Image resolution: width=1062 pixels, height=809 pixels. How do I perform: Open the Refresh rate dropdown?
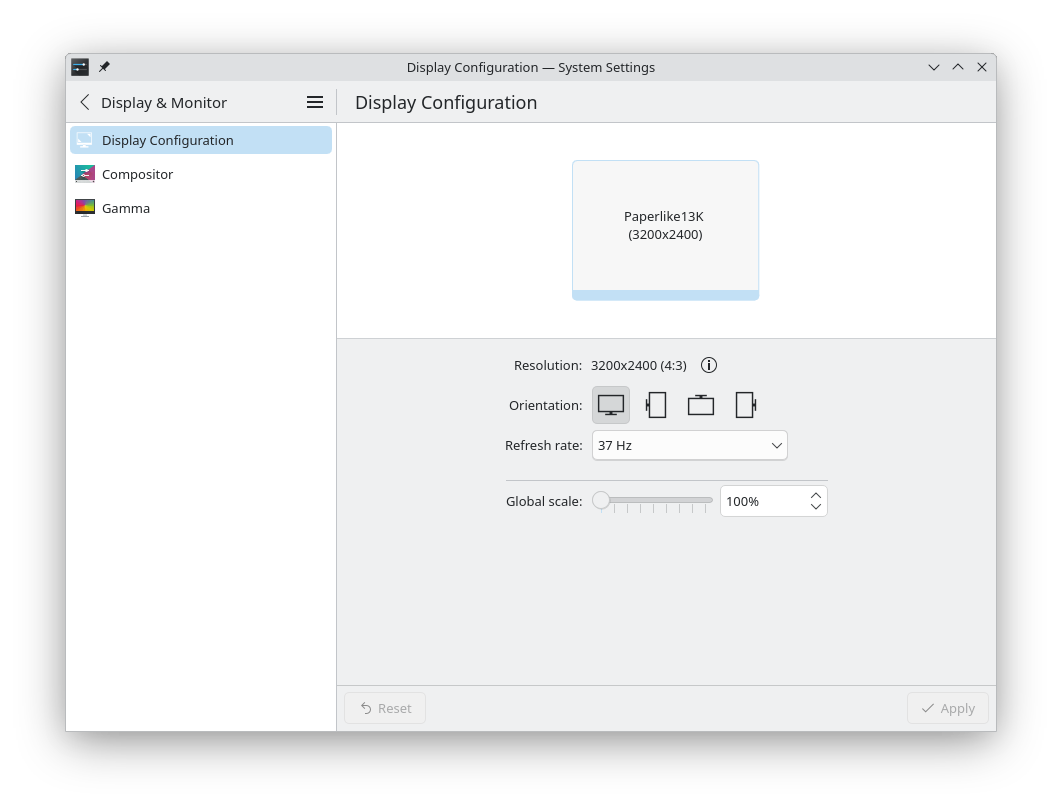(689, 445)
